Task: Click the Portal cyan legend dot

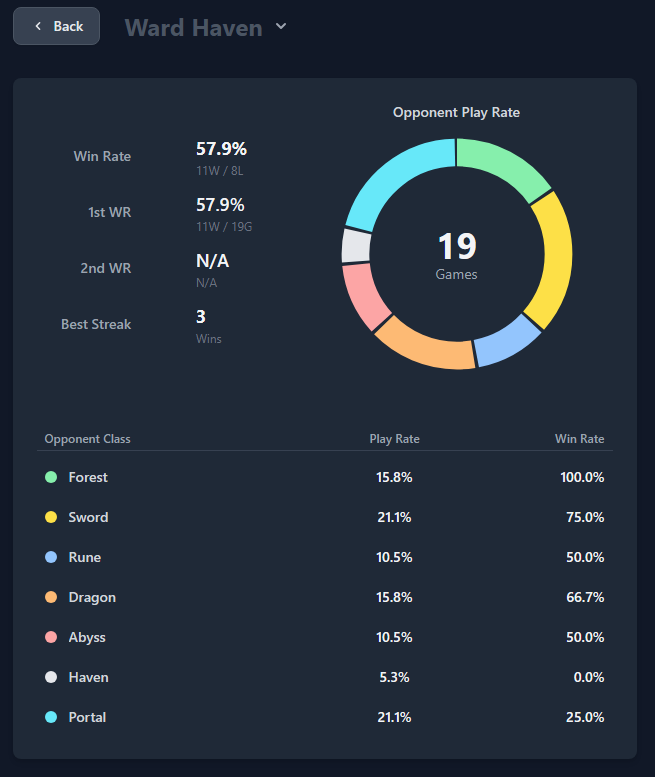Action: click(x=51, y=717)
